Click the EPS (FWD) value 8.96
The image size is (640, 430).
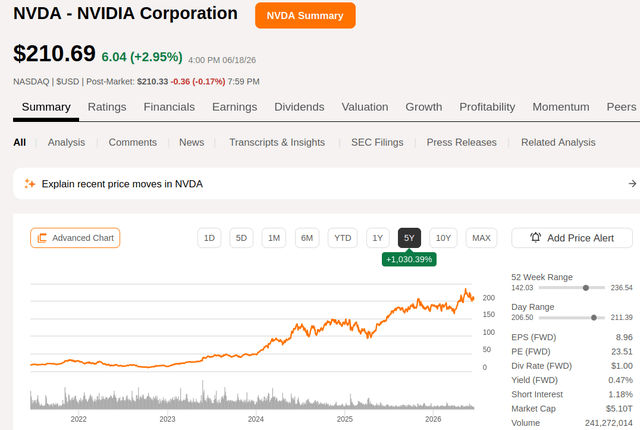coord(624,337)
